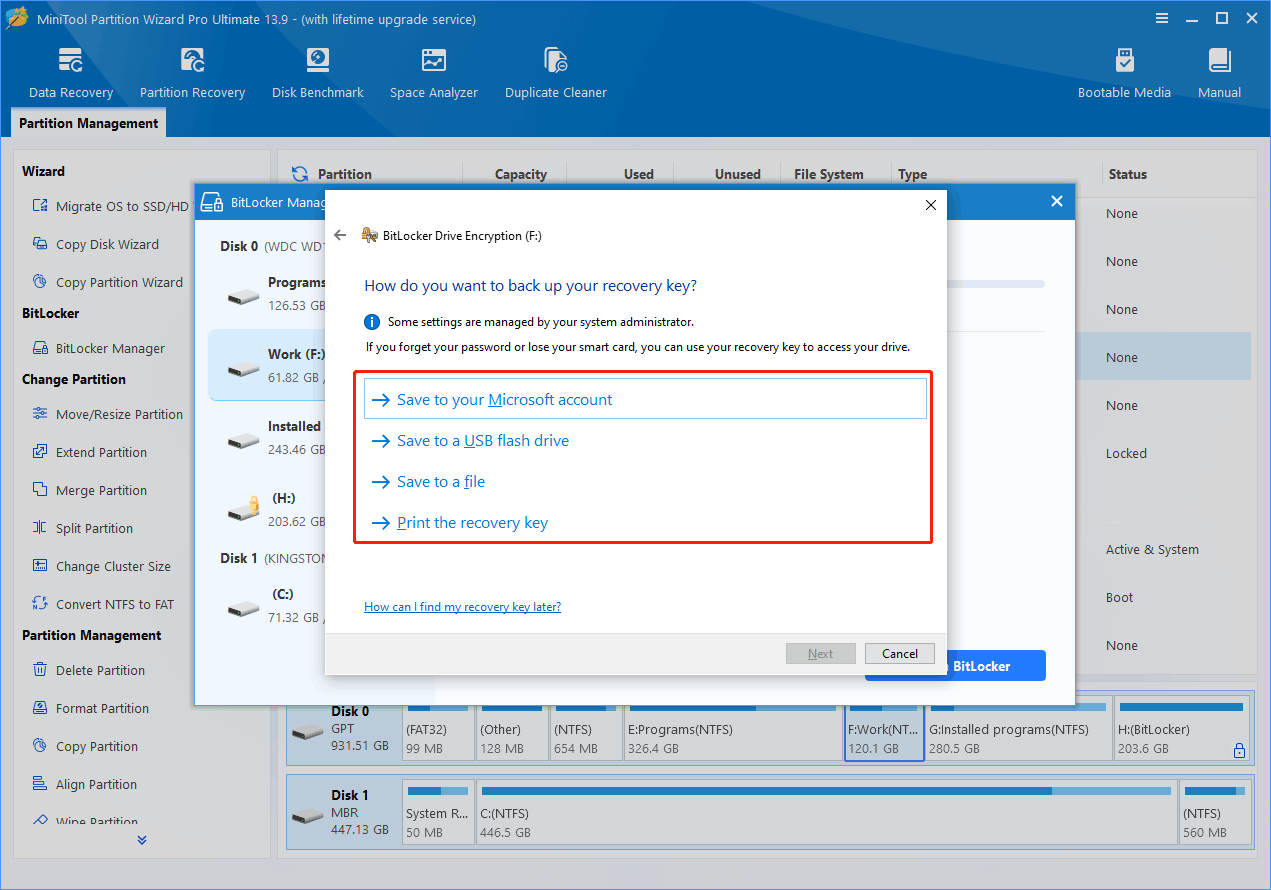
Task: Select Installed drive in BitLocker Manager
Action: (267, 437)
